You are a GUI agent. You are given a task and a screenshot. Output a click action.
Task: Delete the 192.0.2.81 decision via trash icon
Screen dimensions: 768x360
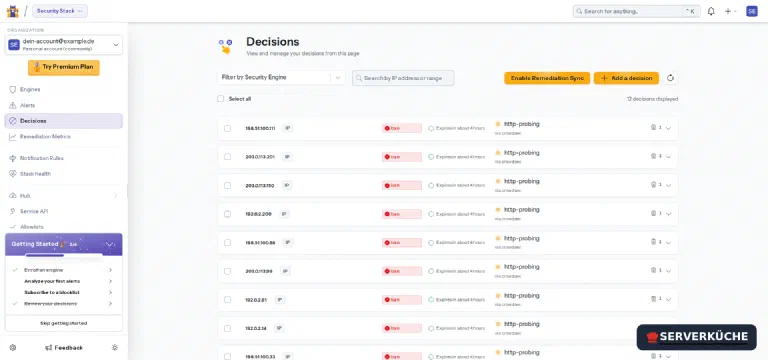point(653,298)
